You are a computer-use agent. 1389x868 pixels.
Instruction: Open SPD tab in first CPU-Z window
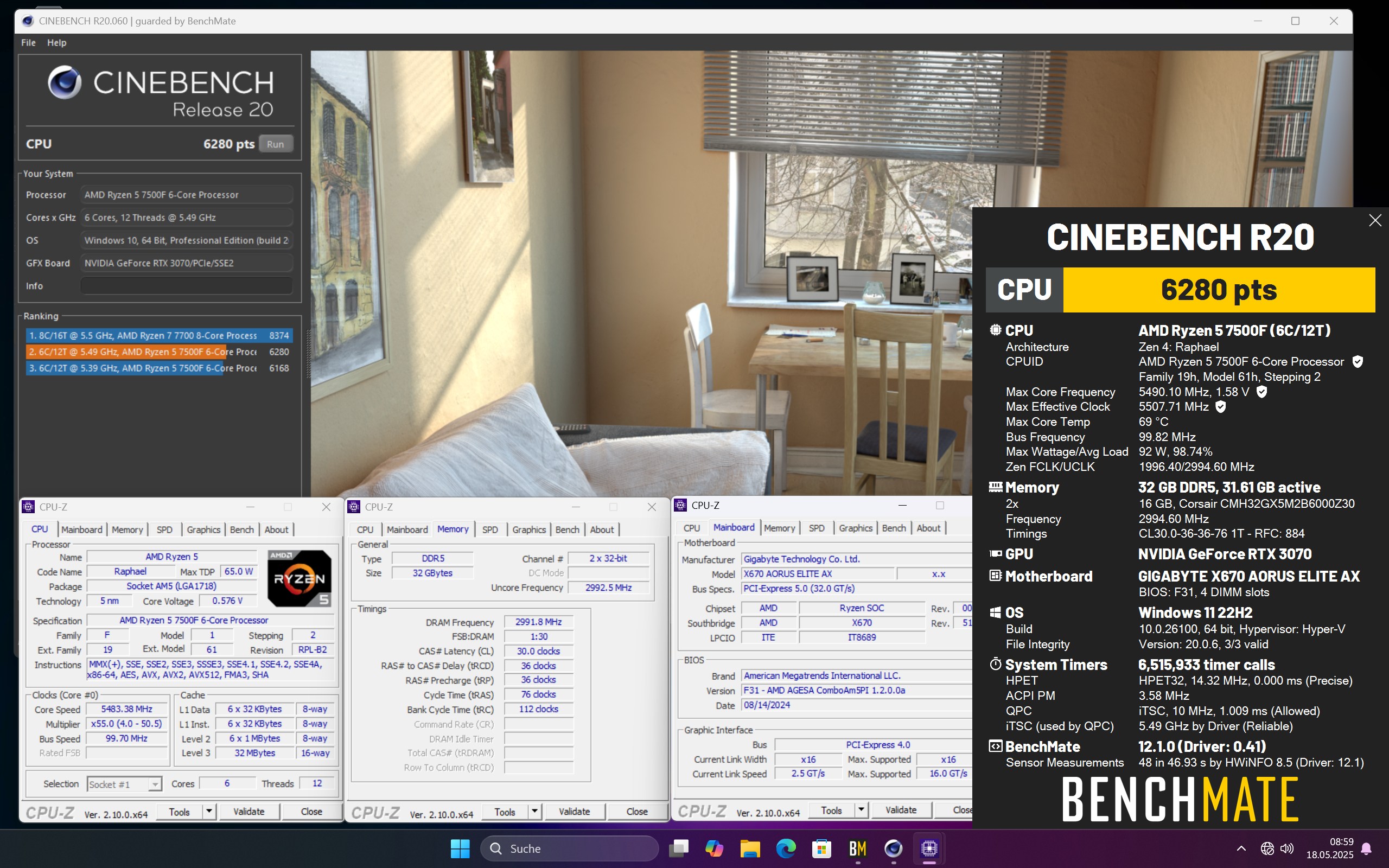click(165, 529)
